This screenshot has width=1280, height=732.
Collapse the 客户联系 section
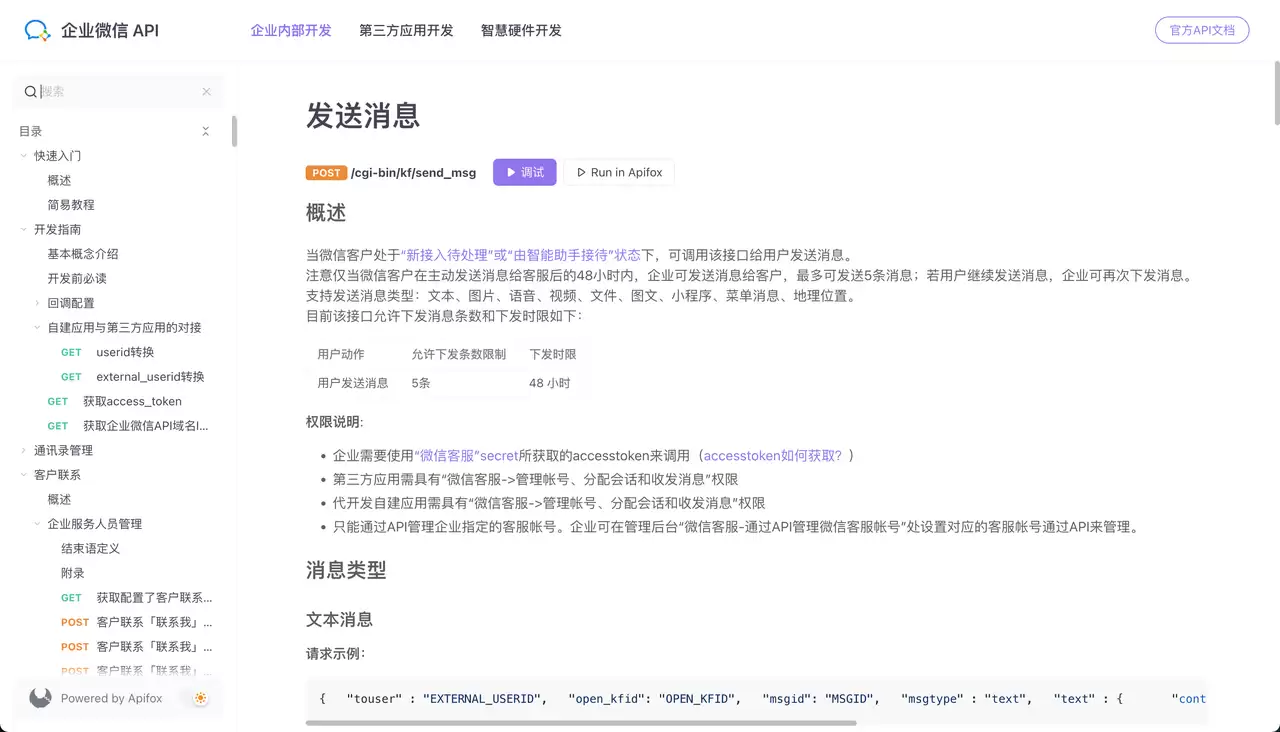pyautogui.click(x=24, y=475)
